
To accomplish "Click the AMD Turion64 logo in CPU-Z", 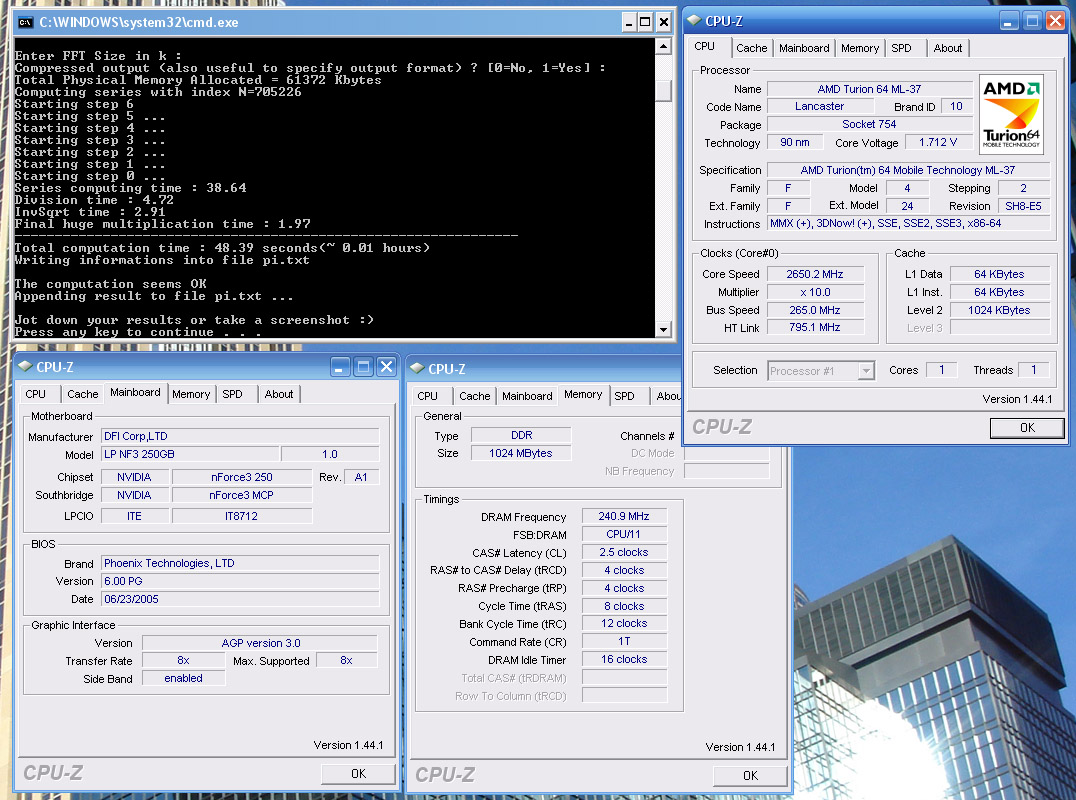I will pos(1011,114).
